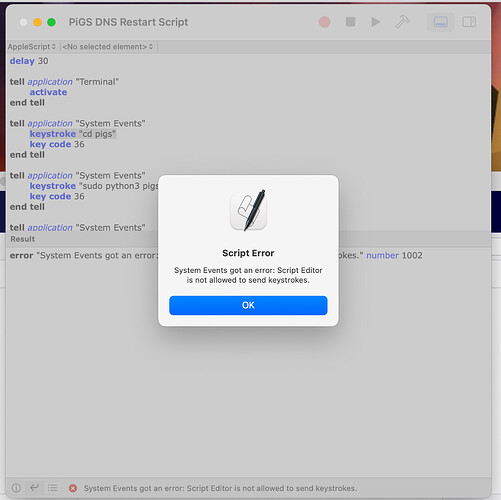Image resolution: width=501 pixels, height=500 pixels.
Task: Toggle the bottom accessory view pane icon
Action: point(440,22)
